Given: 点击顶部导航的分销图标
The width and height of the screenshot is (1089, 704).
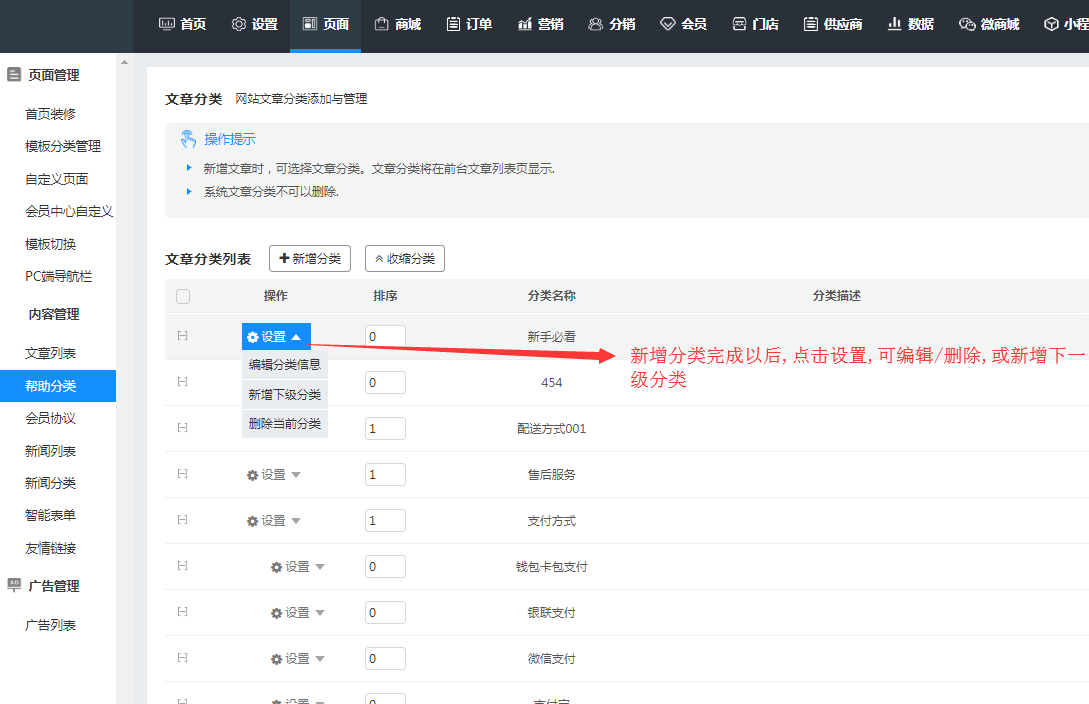Looking at the screenshot, I should [595, 22].
